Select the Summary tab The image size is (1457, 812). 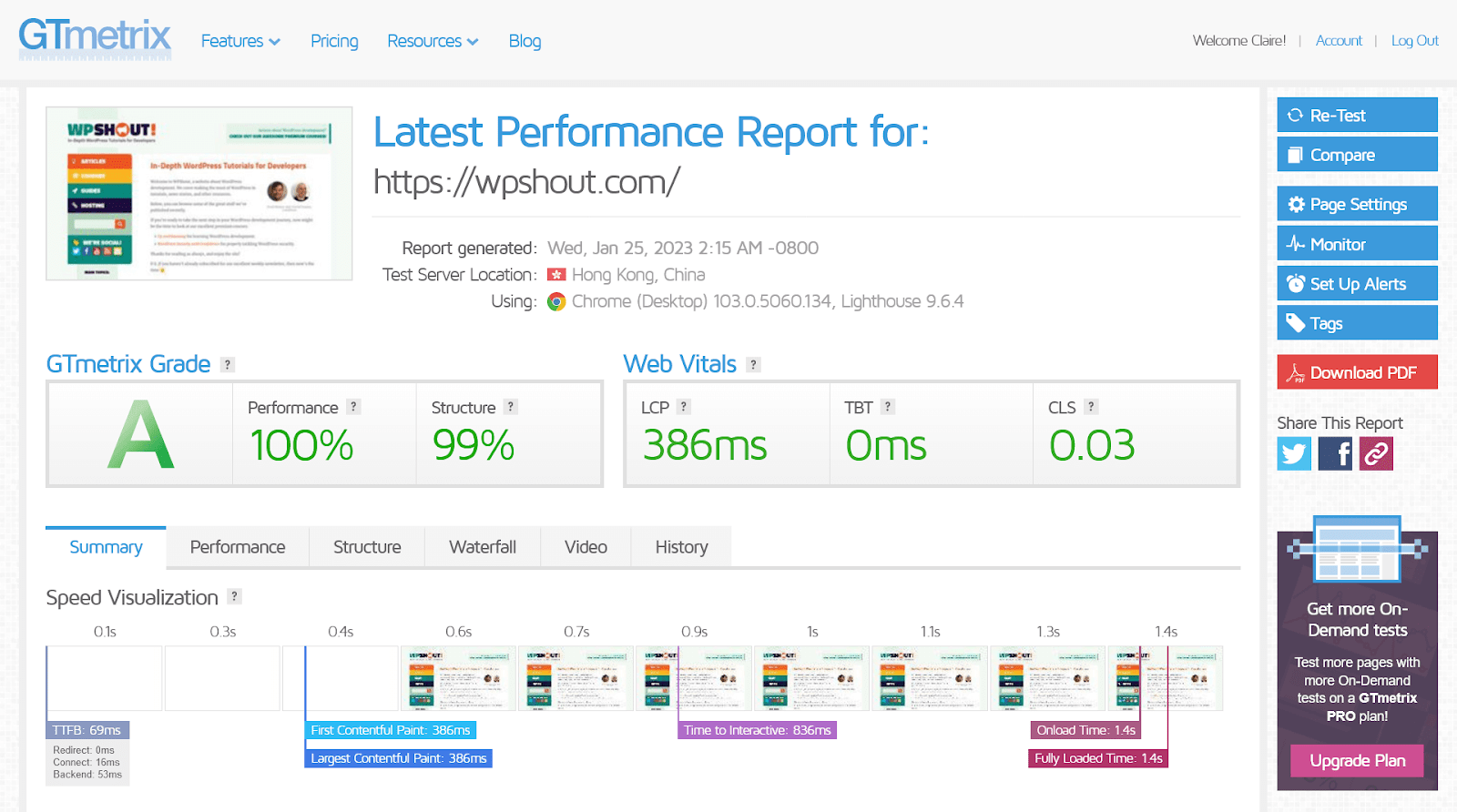click(106, 546)
